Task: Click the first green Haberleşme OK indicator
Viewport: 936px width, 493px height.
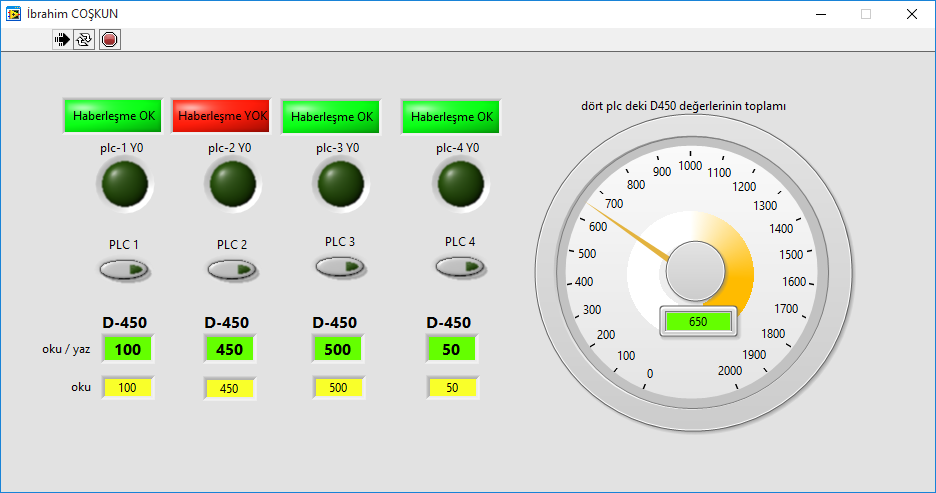Action: tap(113, 116)
